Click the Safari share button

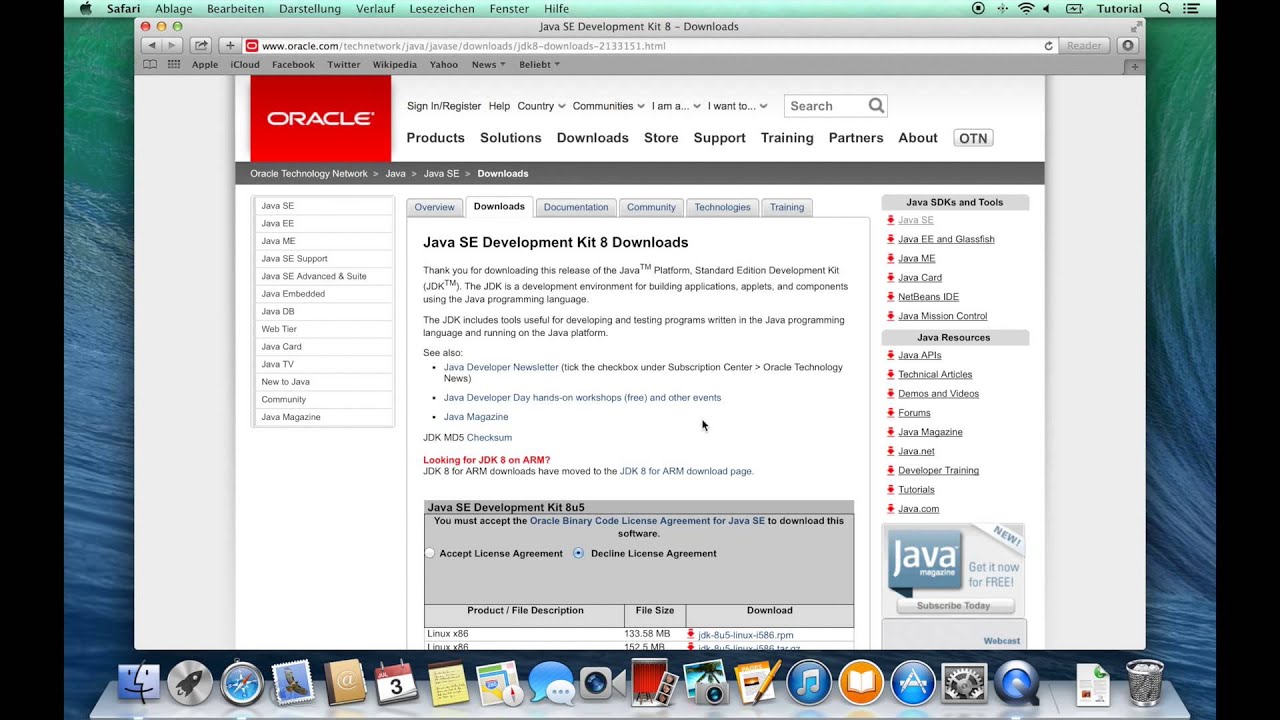201,45
